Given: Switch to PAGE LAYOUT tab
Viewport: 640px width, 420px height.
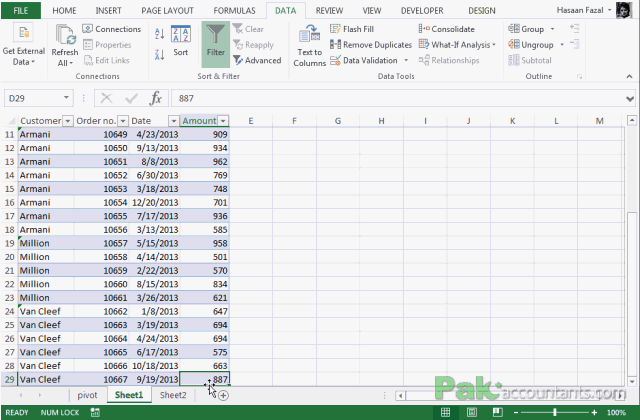Looking at the screenshot, I should (x=167, y=11).
